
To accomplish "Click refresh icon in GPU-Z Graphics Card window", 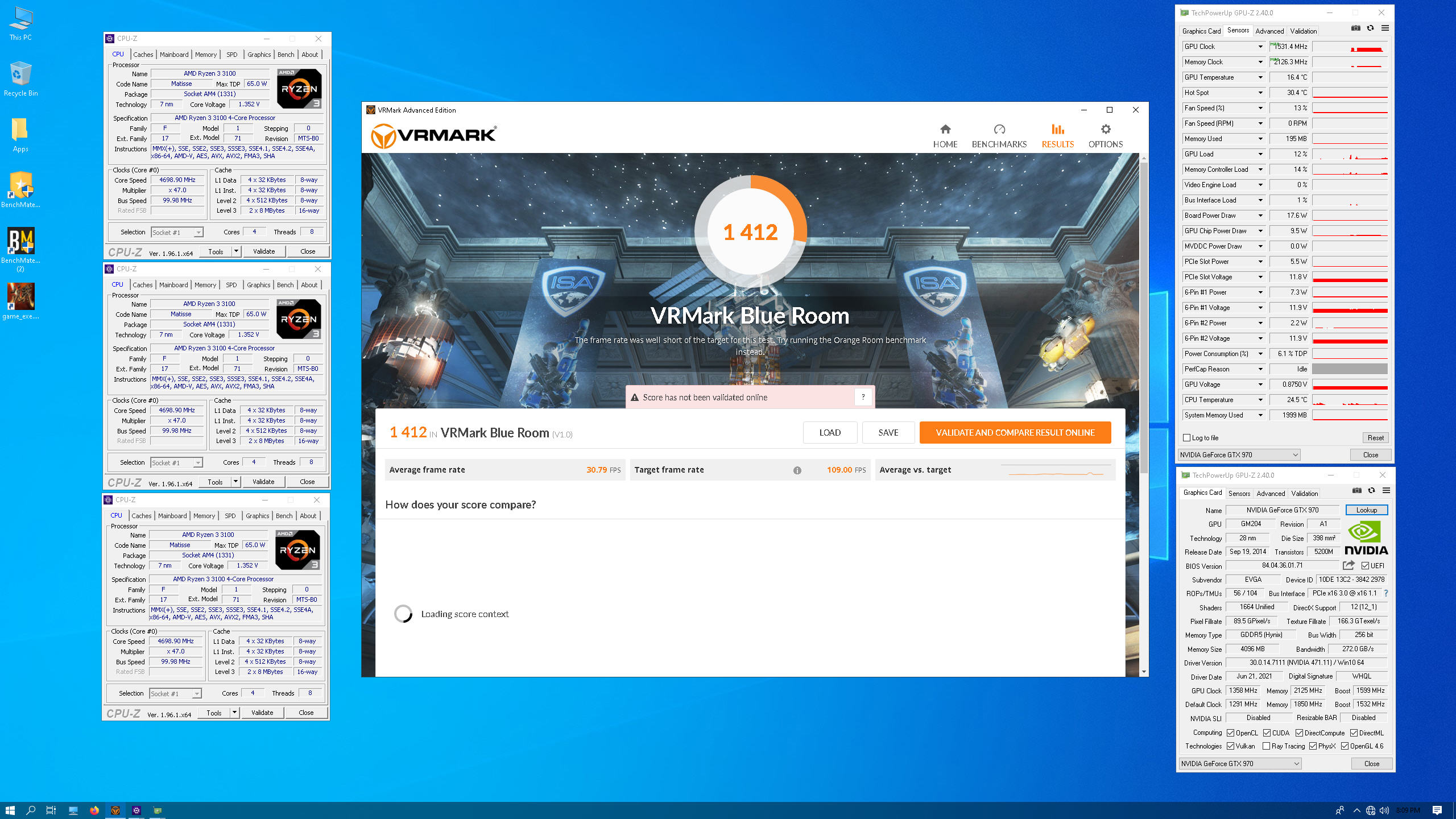I will point(1372,491).
